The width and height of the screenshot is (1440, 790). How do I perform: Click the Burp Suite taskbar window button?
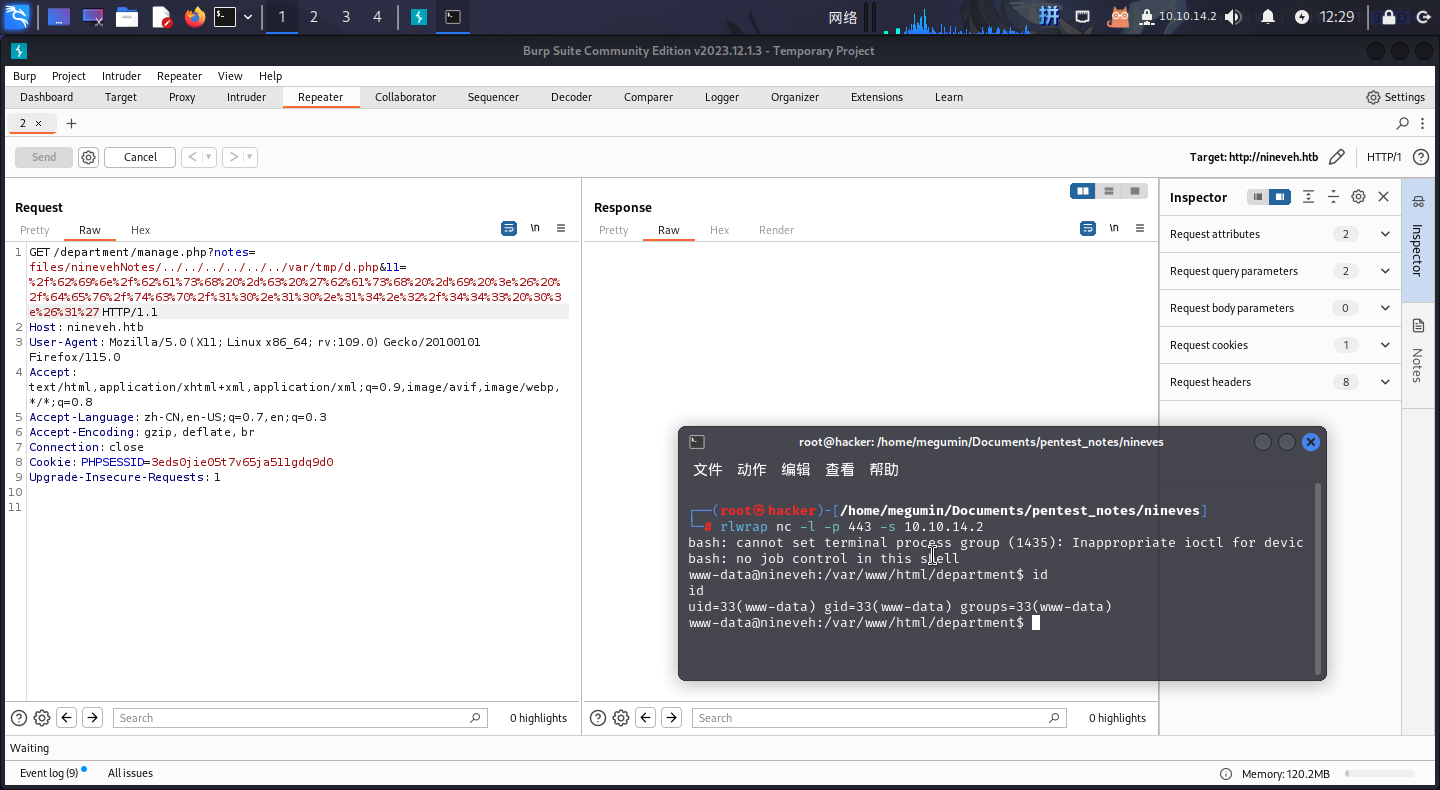point(420,16)
